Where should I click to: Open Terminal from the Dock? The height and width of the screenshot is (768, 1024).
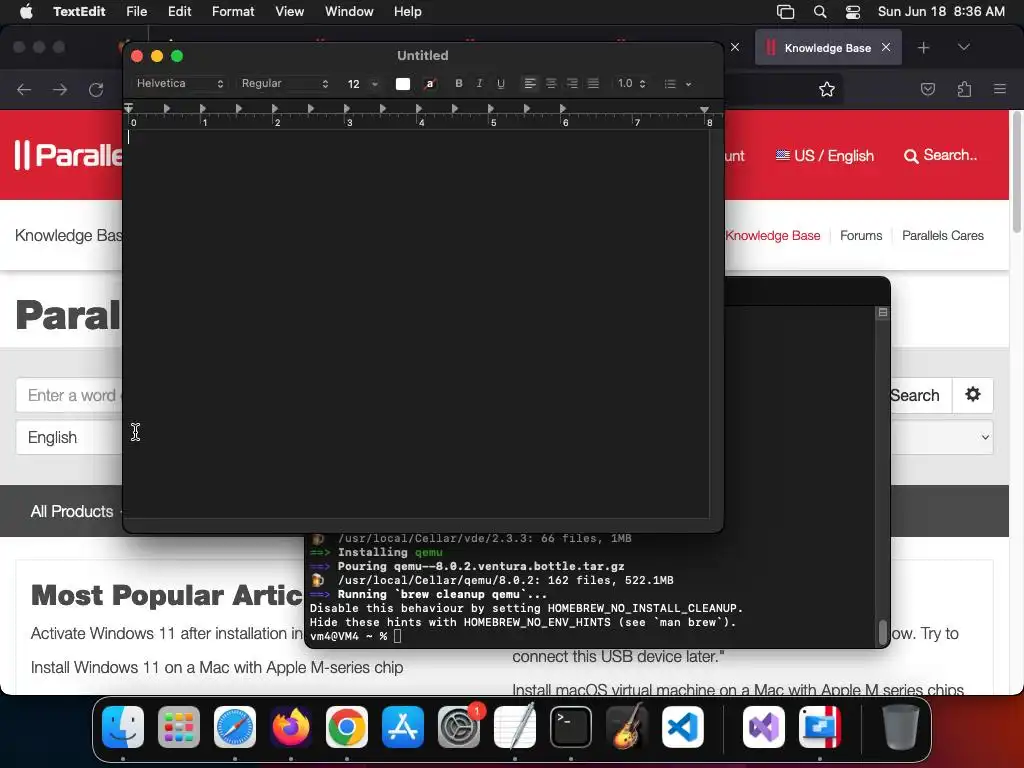(x=571, y=727)
